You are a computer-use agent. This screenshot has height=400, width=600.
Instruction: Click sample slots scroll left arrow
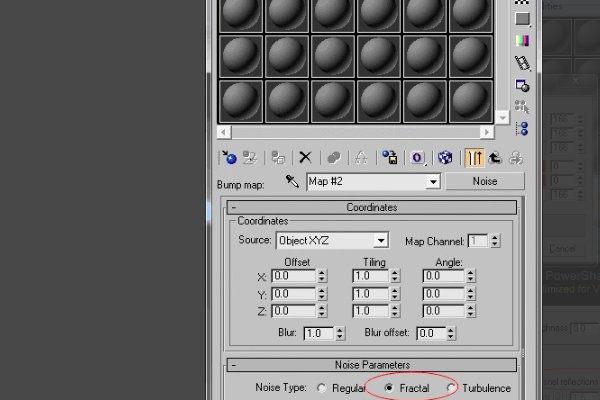point(224,132)
